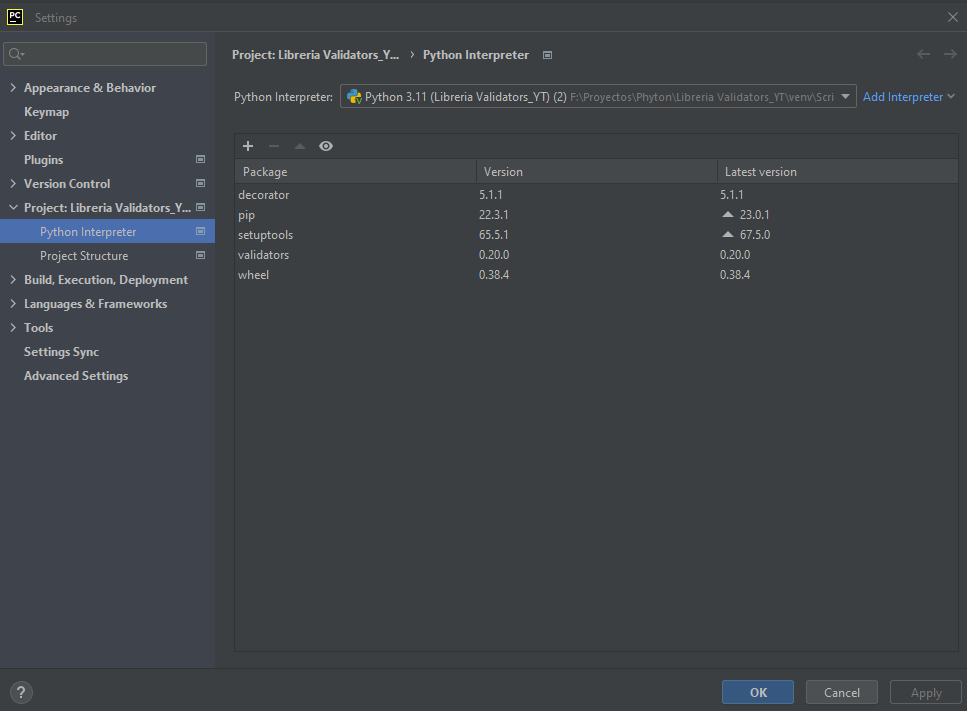Viewport: 967px width, 711px height.
Task: Click the icon beside the Python Interpreter breadcrumb
Action: click(547, 55)
